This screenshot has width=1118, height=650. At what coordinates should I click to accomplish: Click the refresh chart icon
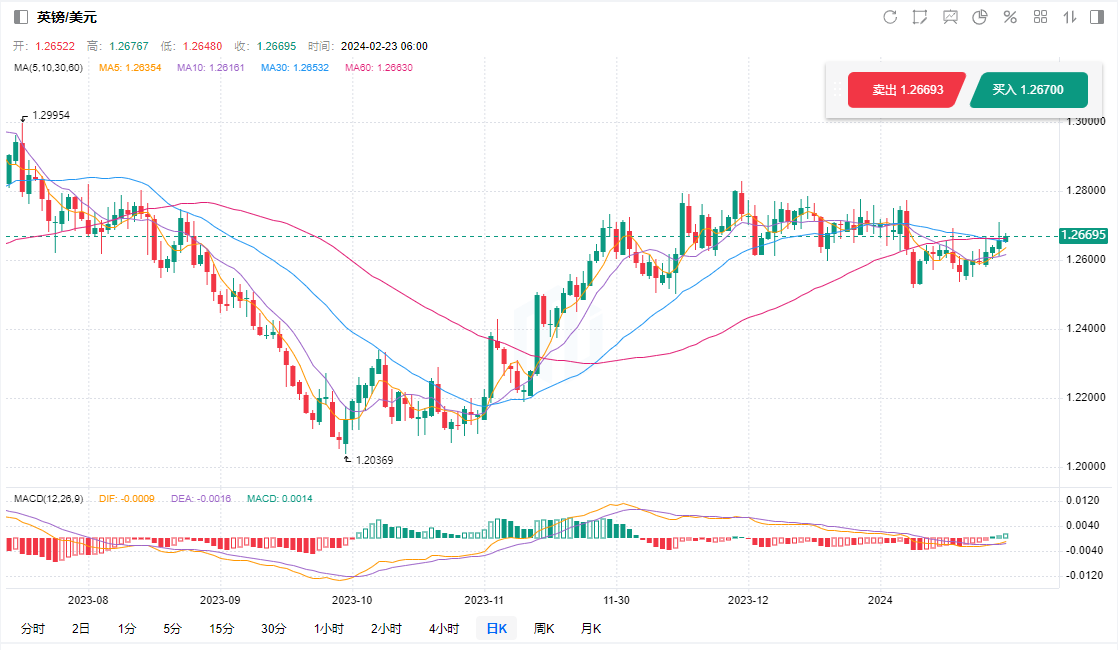890,17
